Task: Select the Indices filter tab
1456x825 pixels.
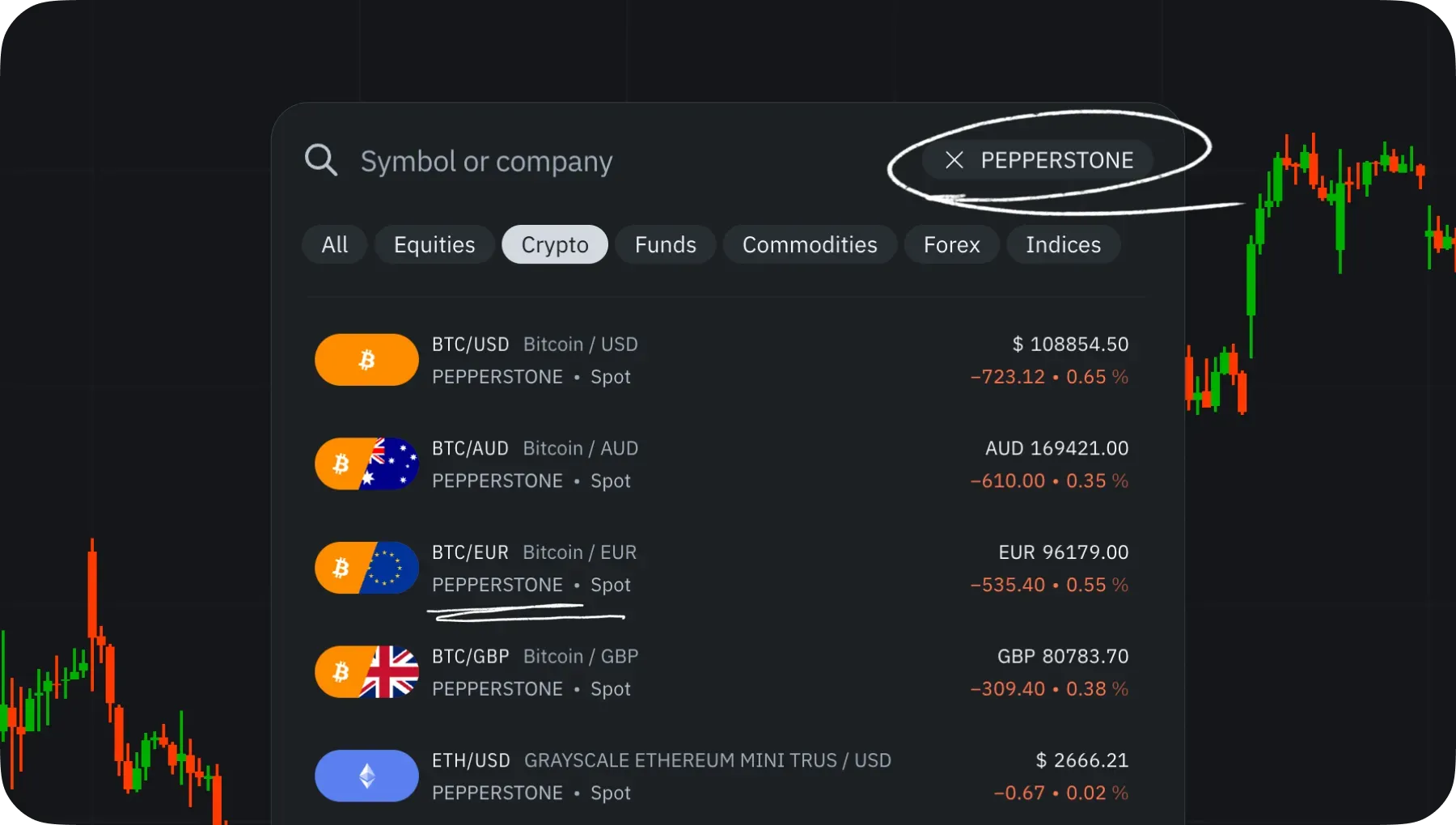Action: coord(1064,244)
